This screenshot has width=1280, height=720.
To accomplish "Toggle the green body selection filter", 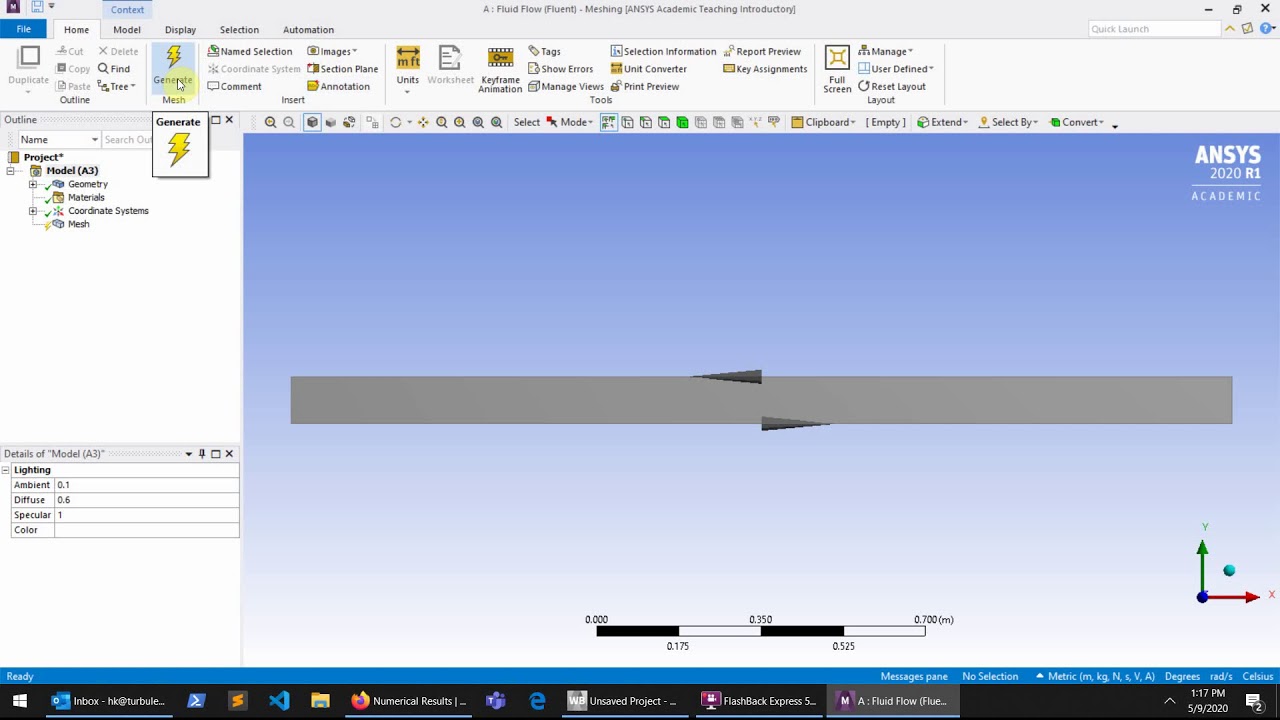I will [682, 122].
